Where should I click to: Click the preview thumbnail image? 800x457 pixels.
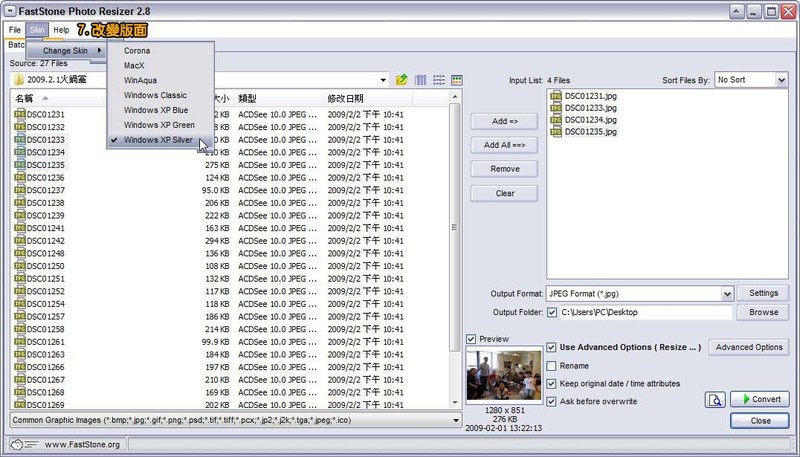click(504, 375)
